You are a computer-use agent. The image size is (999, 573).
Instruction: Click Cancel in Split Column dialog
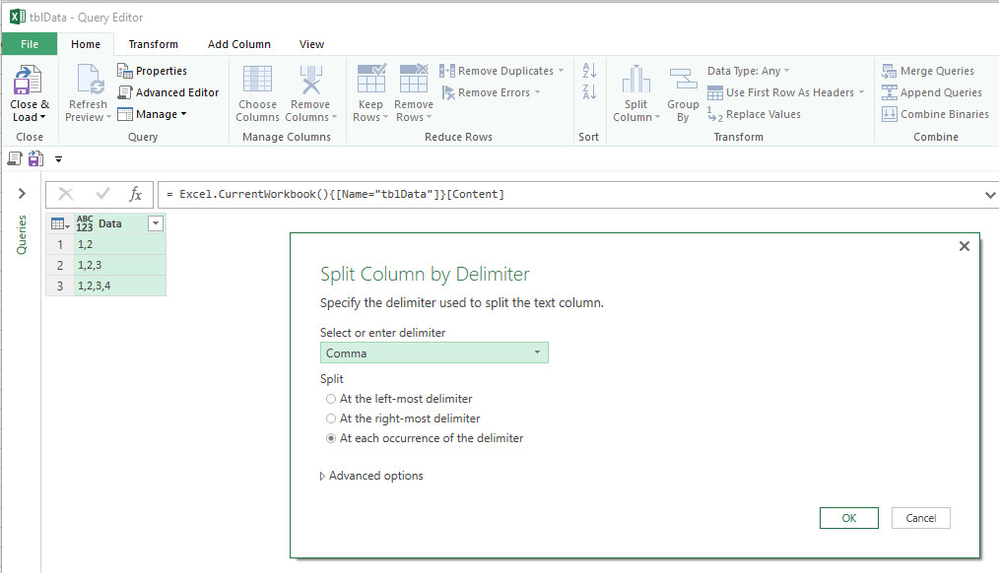click(921, 518)
